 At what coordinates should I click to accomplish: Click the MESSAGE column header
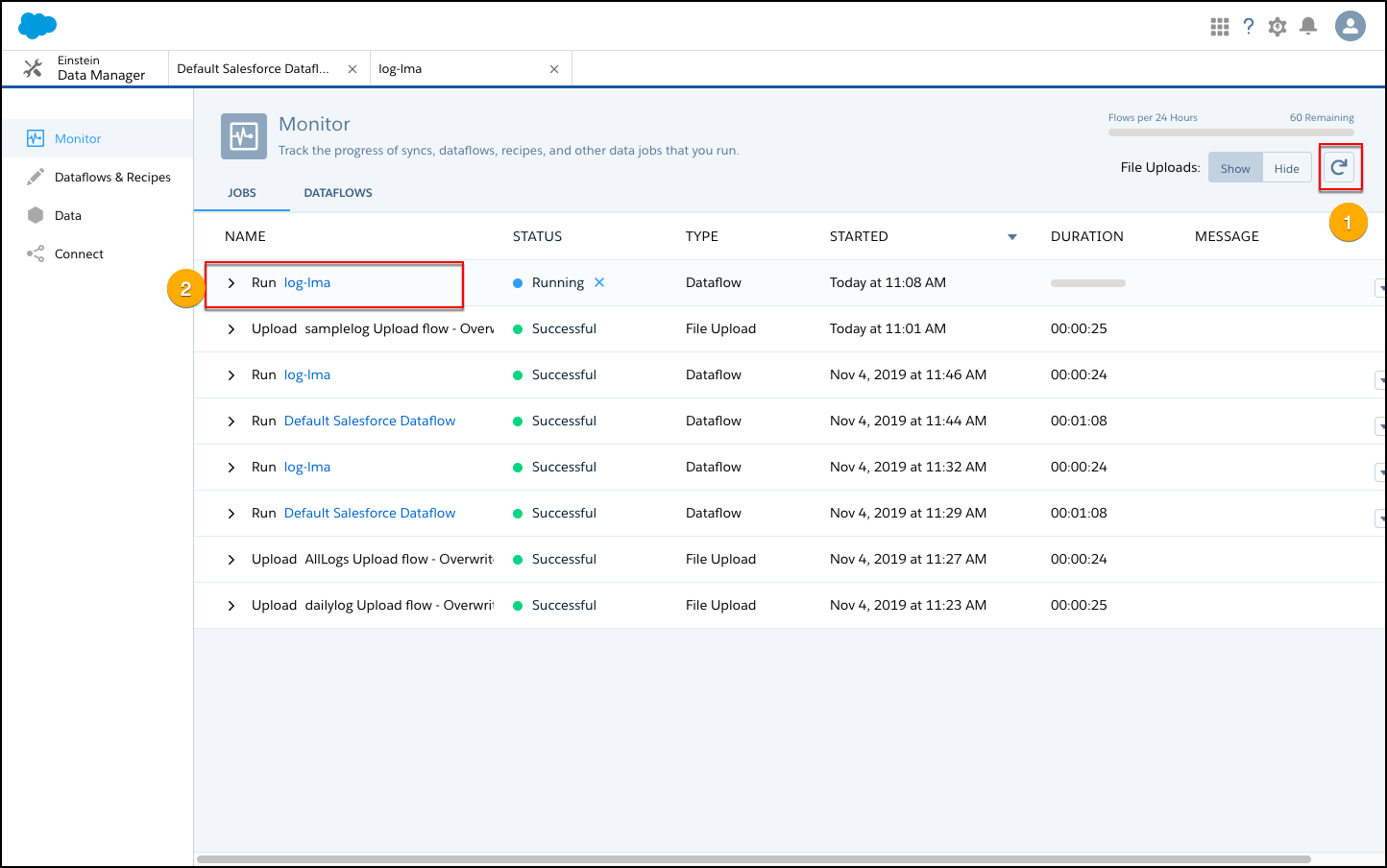pos(1227,236)
